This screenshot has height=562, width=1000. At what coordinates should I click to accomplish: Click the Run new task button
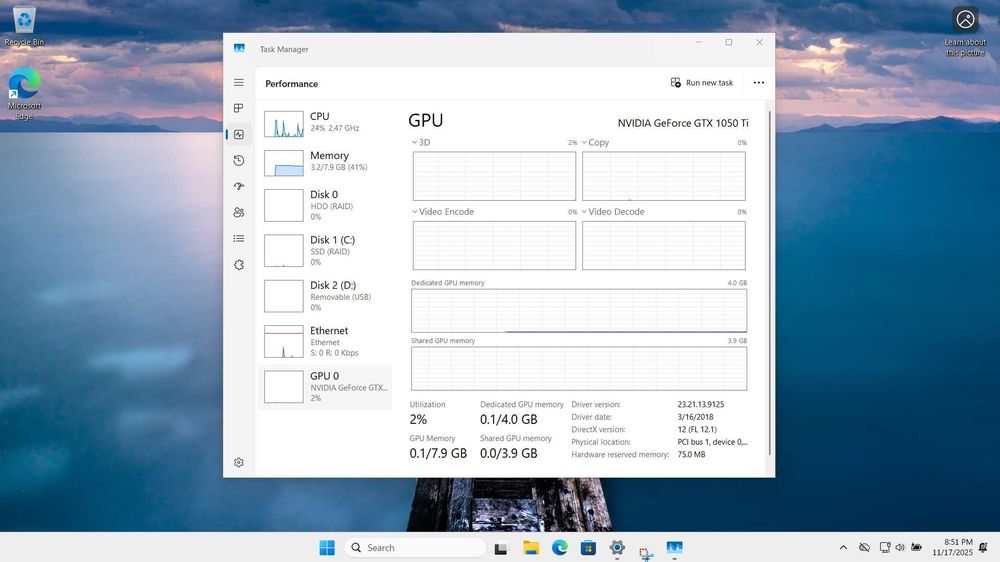click(702, 83)
